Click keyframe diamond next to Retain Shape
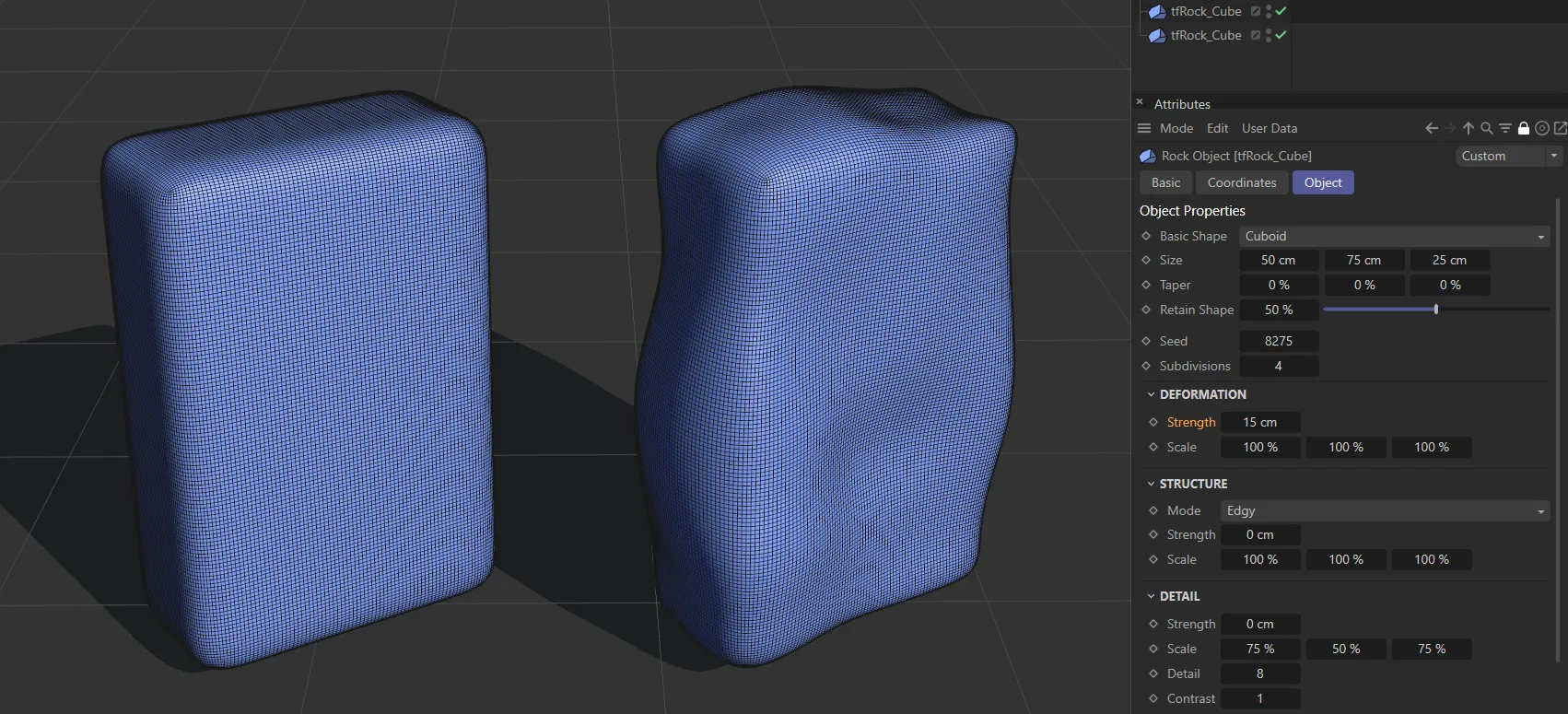This screenshot has height=714, width=1568. tap(1146, 310)
